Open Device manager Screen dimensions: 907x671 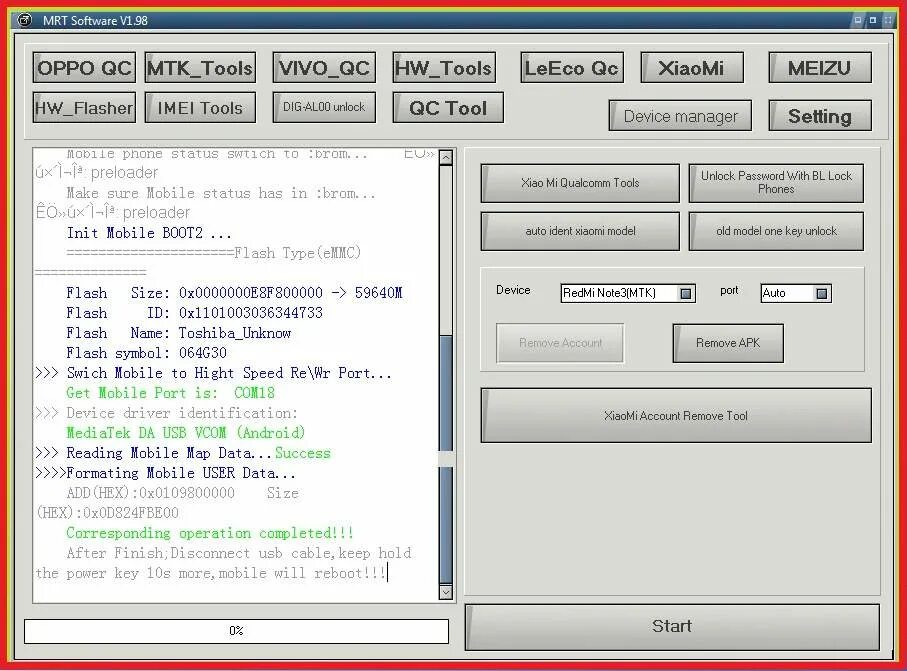pos(680,116)
